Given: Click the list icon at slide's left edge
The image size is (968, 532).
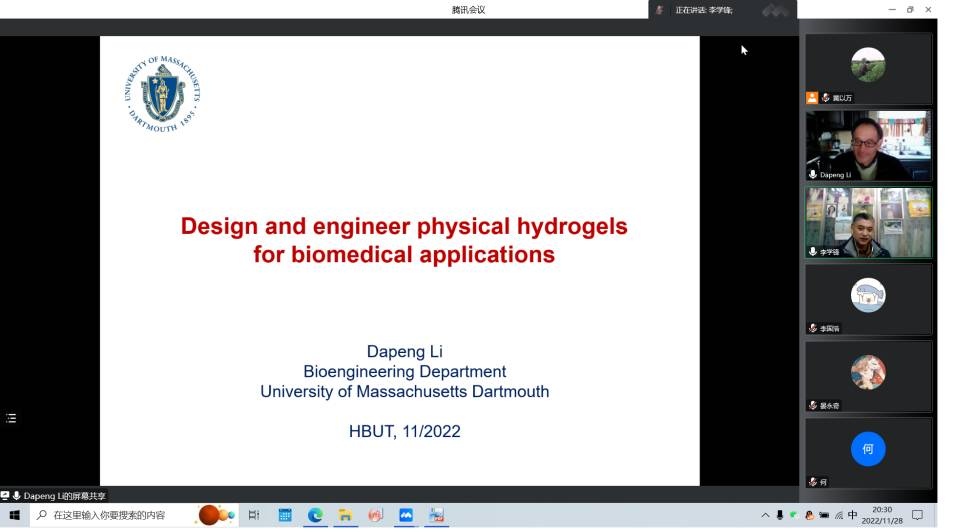Looking at the screenshot, I should tap(11, 418).
